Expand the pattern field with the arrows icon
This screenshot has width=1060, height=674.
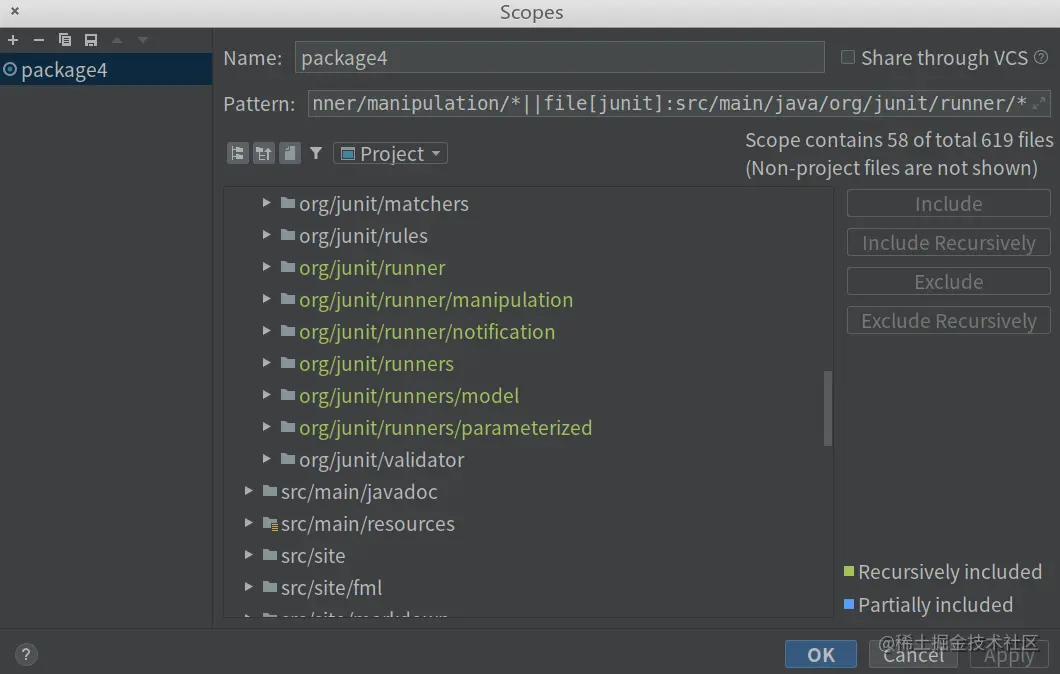pyautogui.click(x=1040, y=103)
